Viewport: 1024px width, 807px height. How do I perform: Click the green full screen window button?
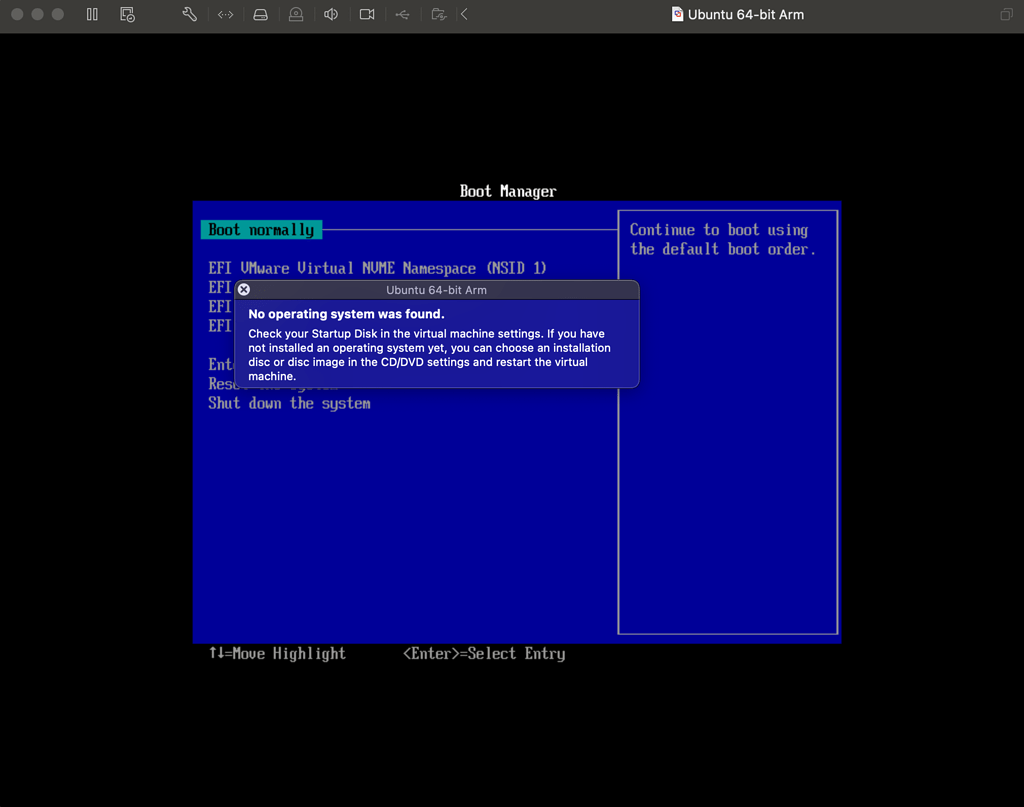58,15
